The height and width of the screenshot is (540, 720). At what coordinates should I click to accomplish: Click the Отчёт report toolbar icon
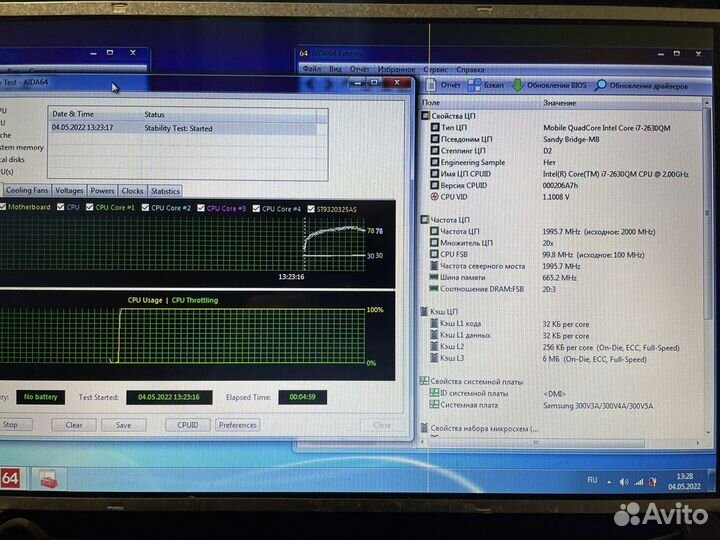coord(431,85)
